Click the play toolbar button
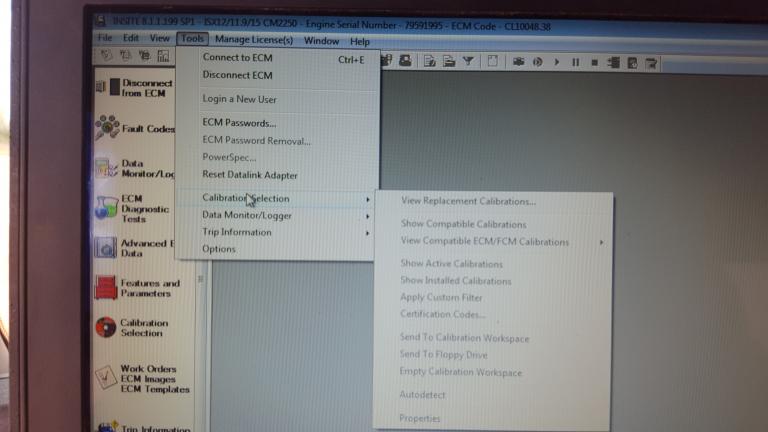 tap(556, 62)
